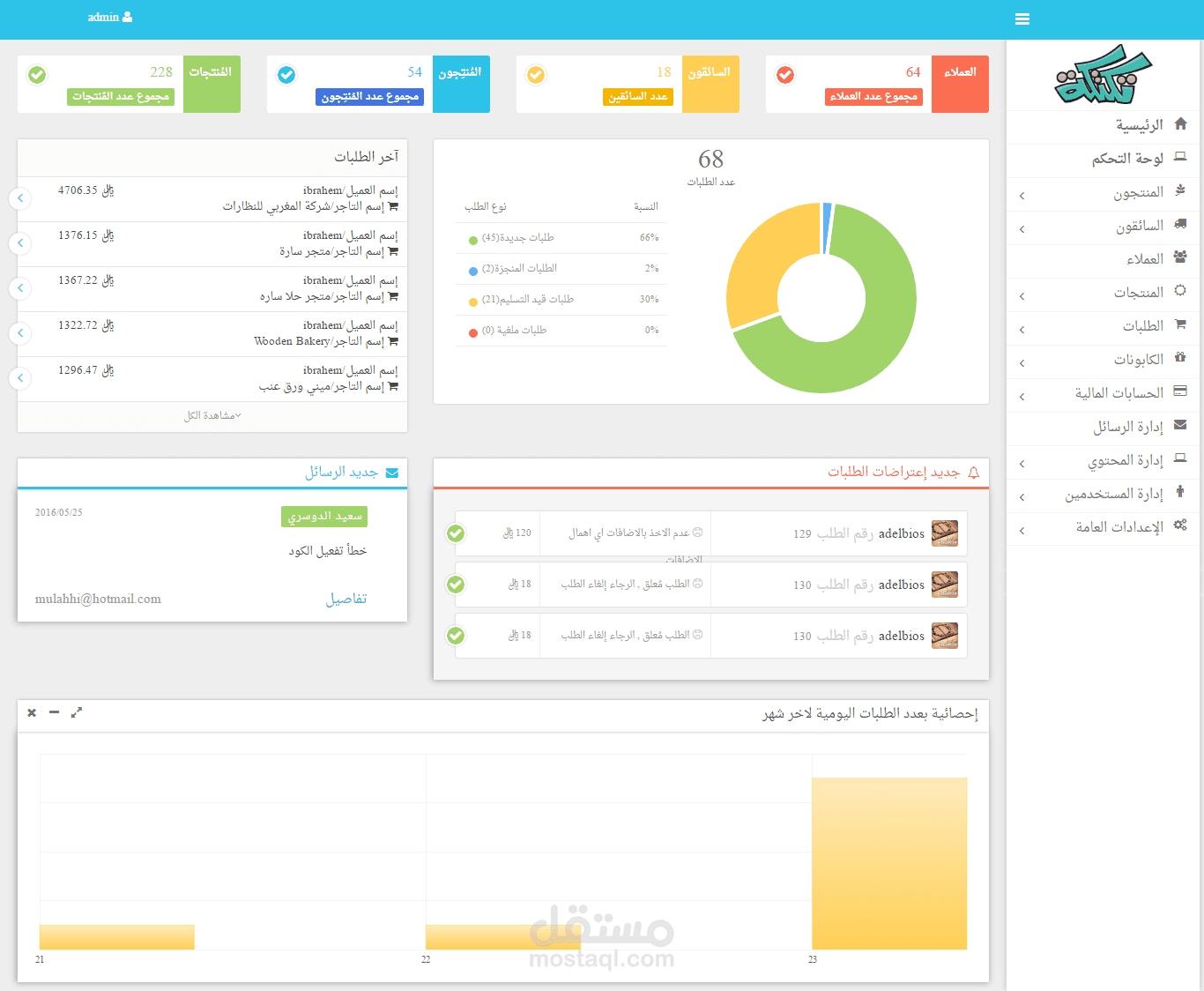The height and width of the screenshot is (991, 1204).
Task: Click the envelope icon for إدارة الرسائل
Action: 1181,425
